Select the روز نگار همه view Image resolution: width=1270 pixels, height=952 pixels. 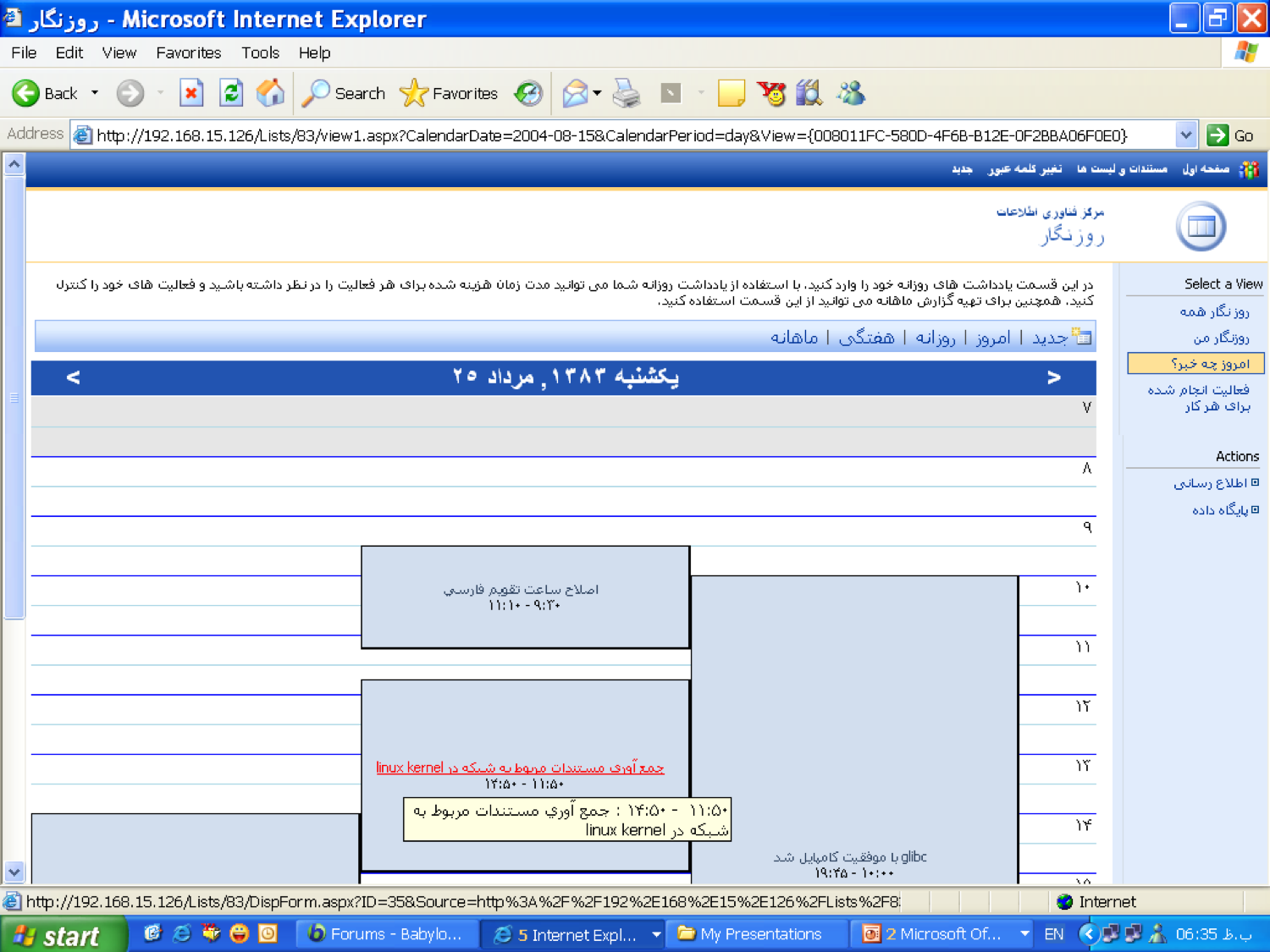pyautogui.click(x=1214, y=311)
